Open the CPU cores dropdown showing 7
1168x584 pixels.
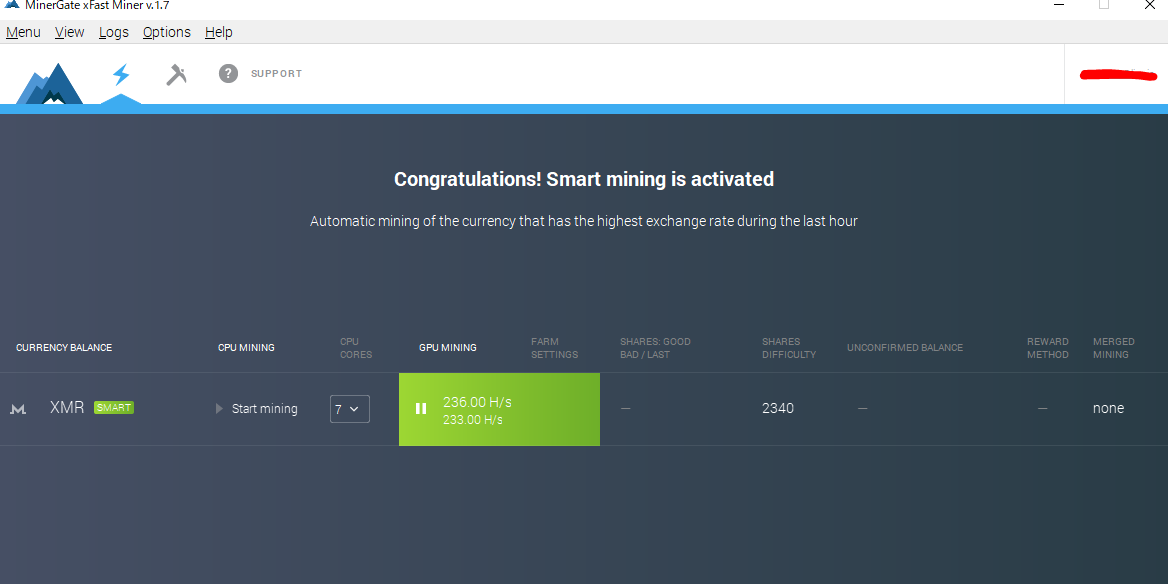click(x=349, y=409)
